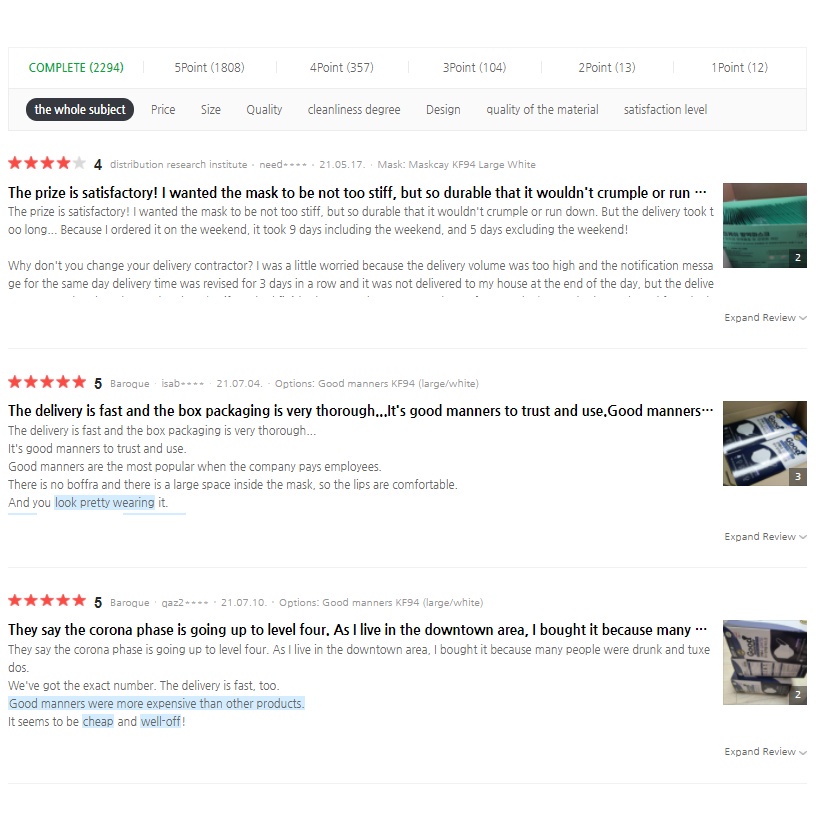Open qaz2**** review photo thumbnail
The height and width of the screenshot is (829, 829).
pos(764,662)
